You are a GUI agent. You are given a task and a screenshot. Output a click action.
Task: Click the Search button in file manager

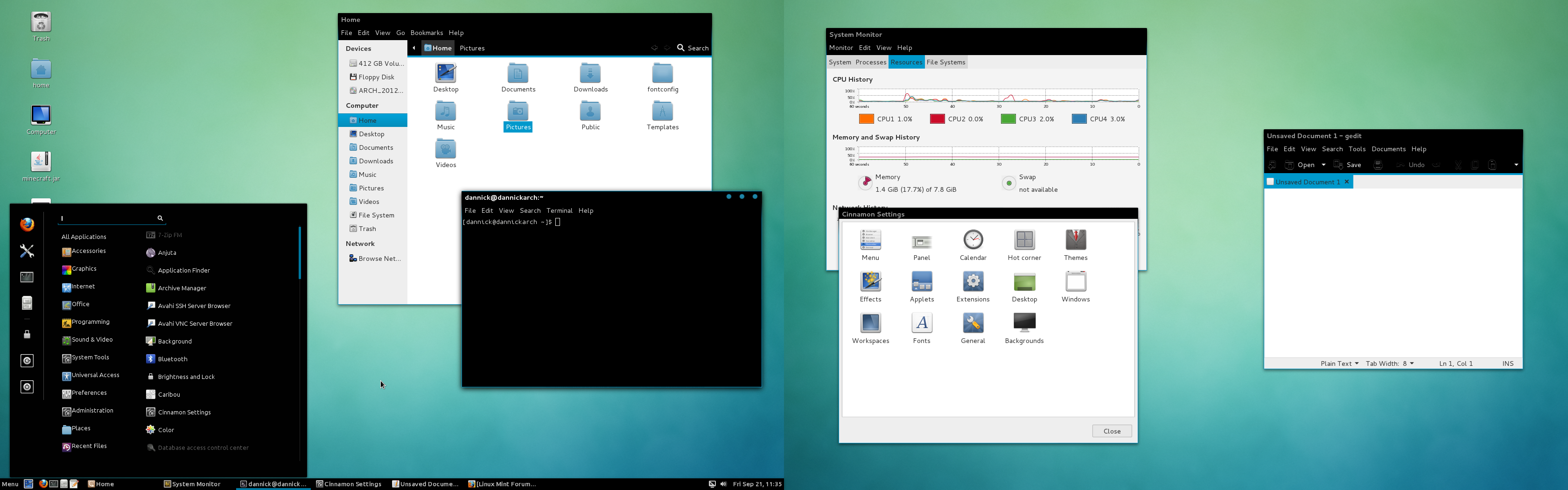point(693,48)
